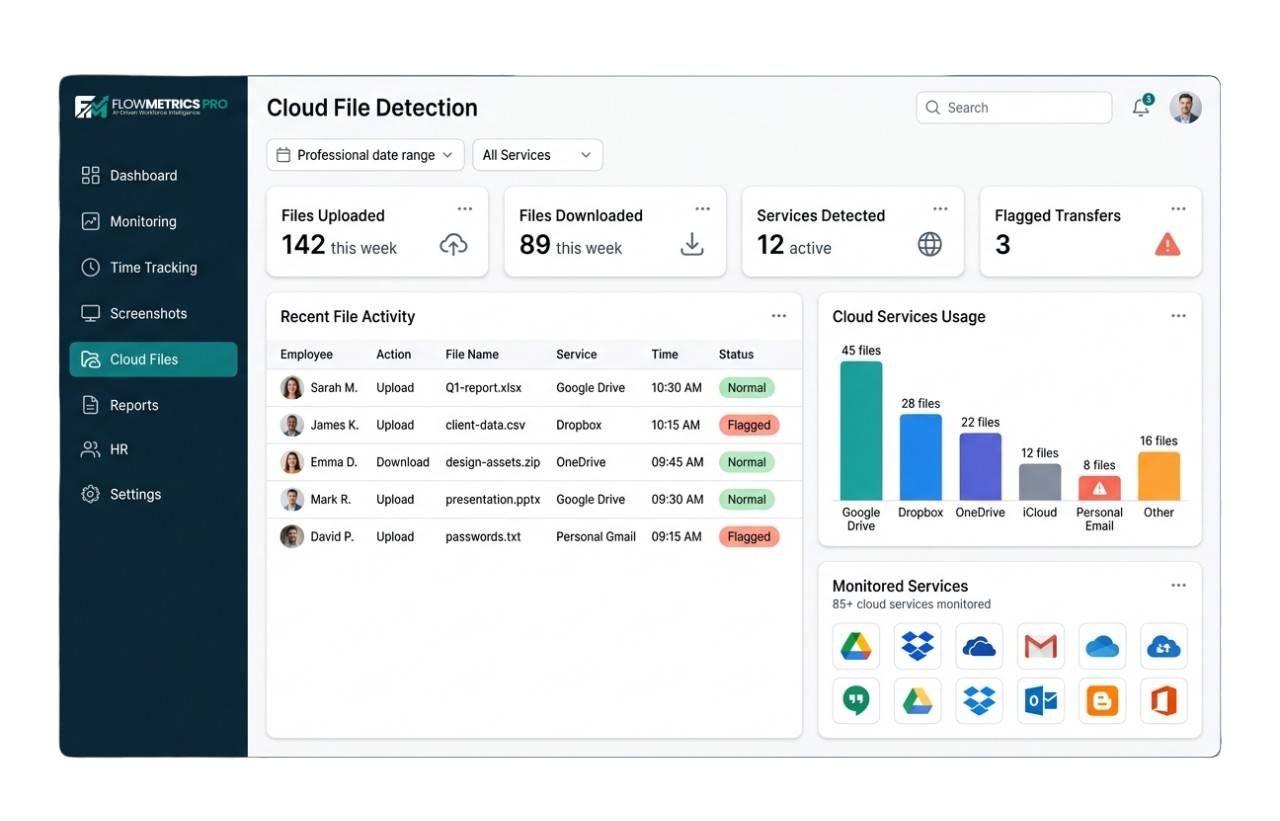Click the Blogger icon in Monitored Services
The image size is (1280, 821).
1101,701
